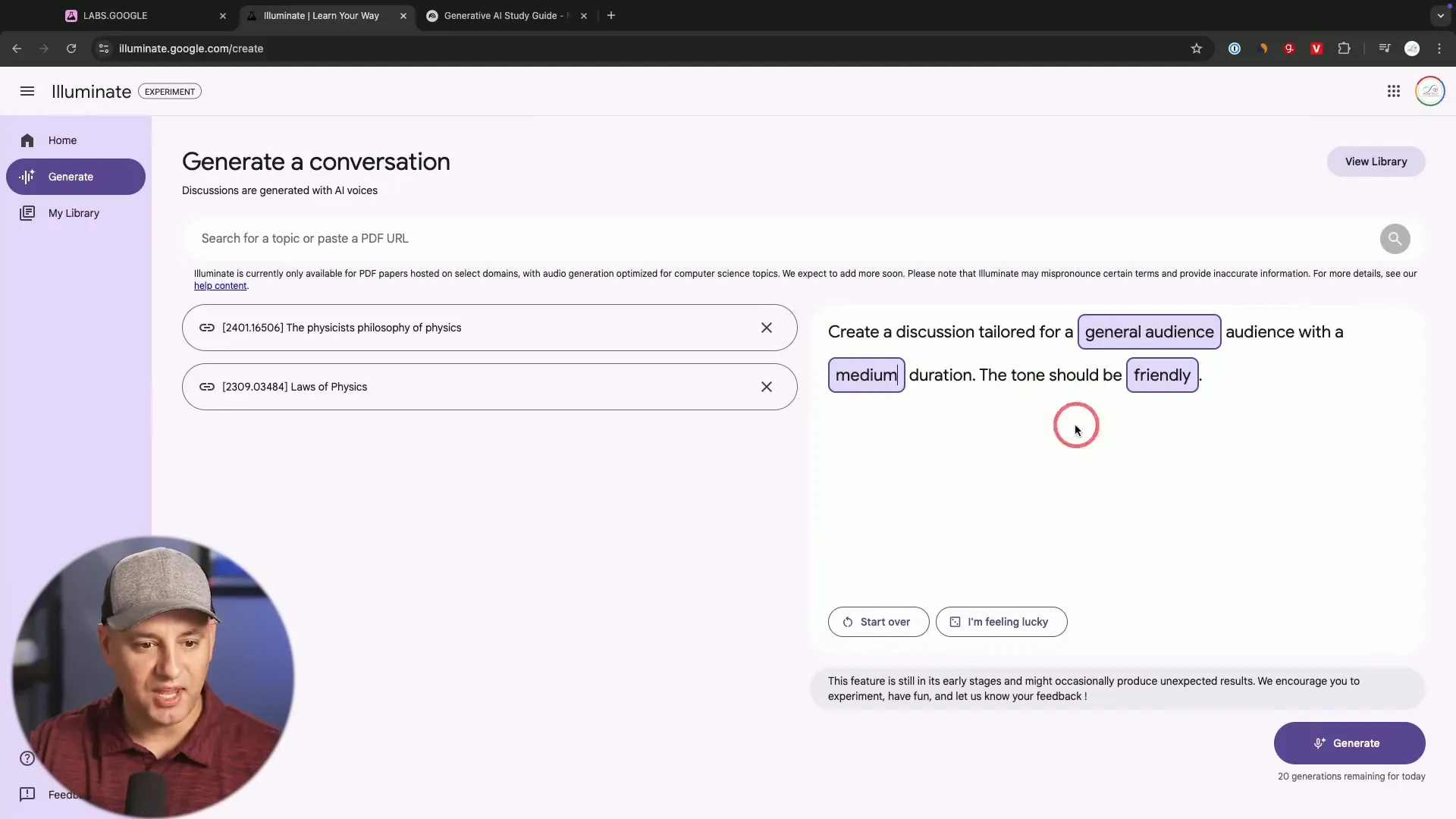The height and width of the screenshot is (819, 1456).
Task: Open the hamburger main menu
Action: pyautogui.click(x=27, y=91)
